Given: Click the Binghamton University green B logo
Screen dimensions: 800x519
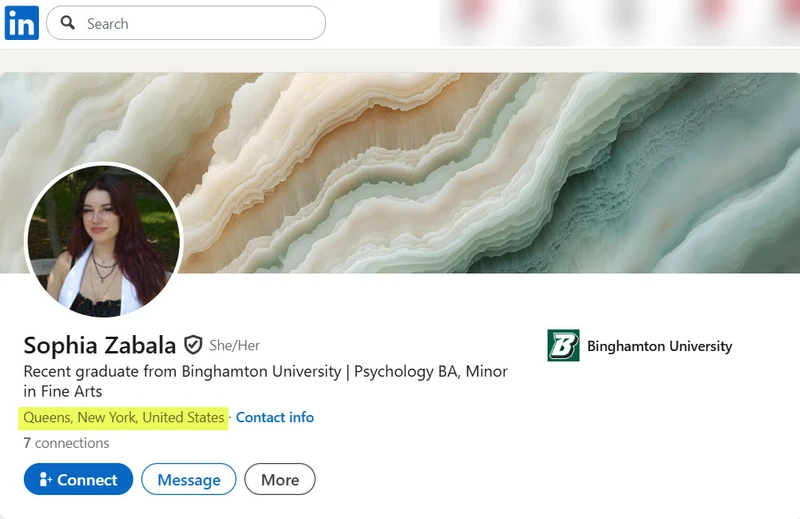Looking at the screenshot, I should [563, 345].
